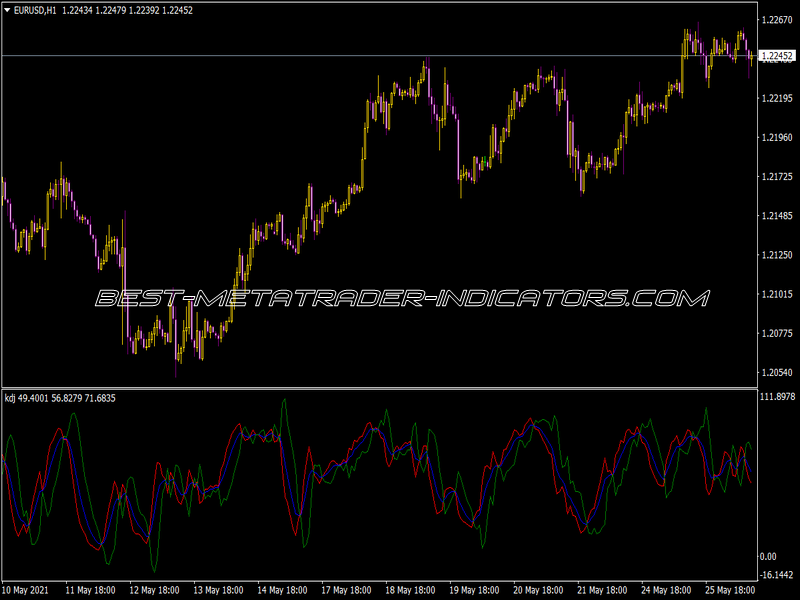This screenshot has height=600, width=800.
Task: Click the 19 May 18:00 time label
Action: [x=474, y=590]
